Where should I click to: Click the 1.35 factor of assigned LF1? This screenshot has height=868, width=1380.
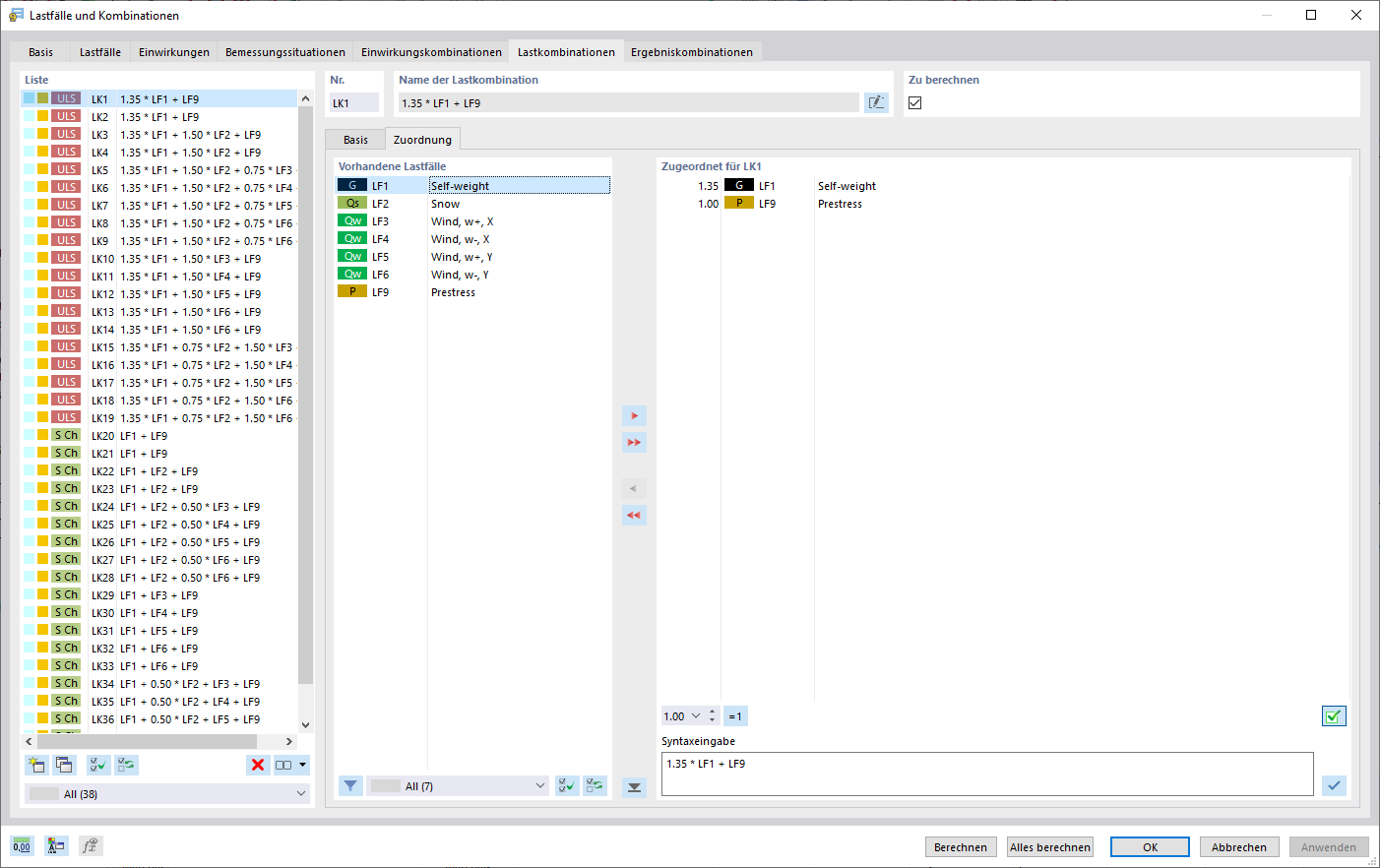[x=708, y=186]
